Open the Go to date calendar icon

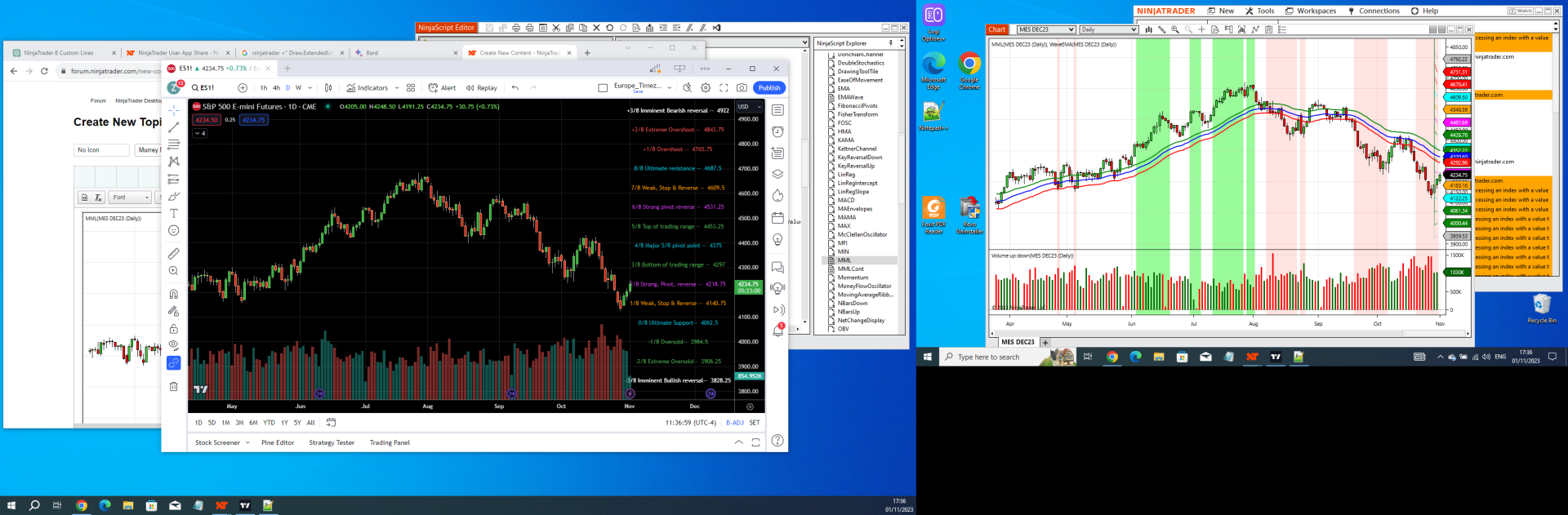331,422
